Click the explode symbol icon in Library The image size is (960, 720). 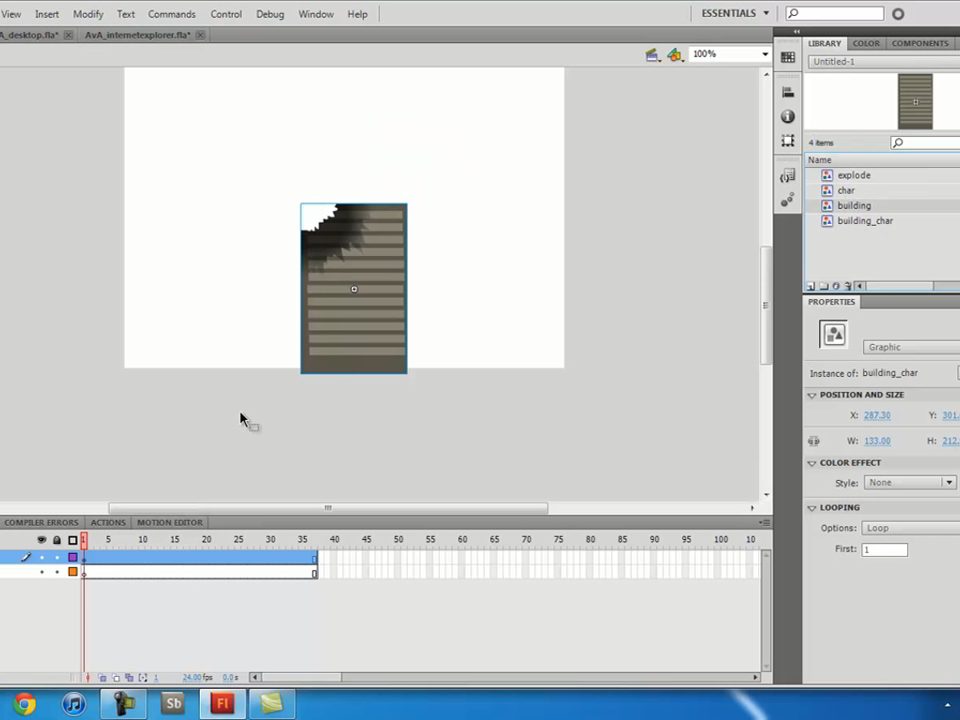[x=827, y=175]
